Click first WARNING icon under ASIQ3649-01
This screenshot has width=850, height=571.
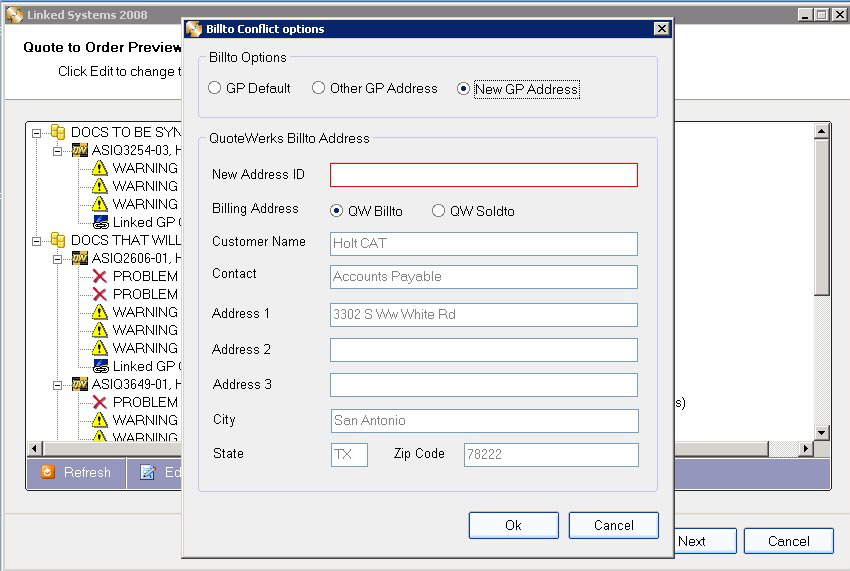(x=100, y=420)
